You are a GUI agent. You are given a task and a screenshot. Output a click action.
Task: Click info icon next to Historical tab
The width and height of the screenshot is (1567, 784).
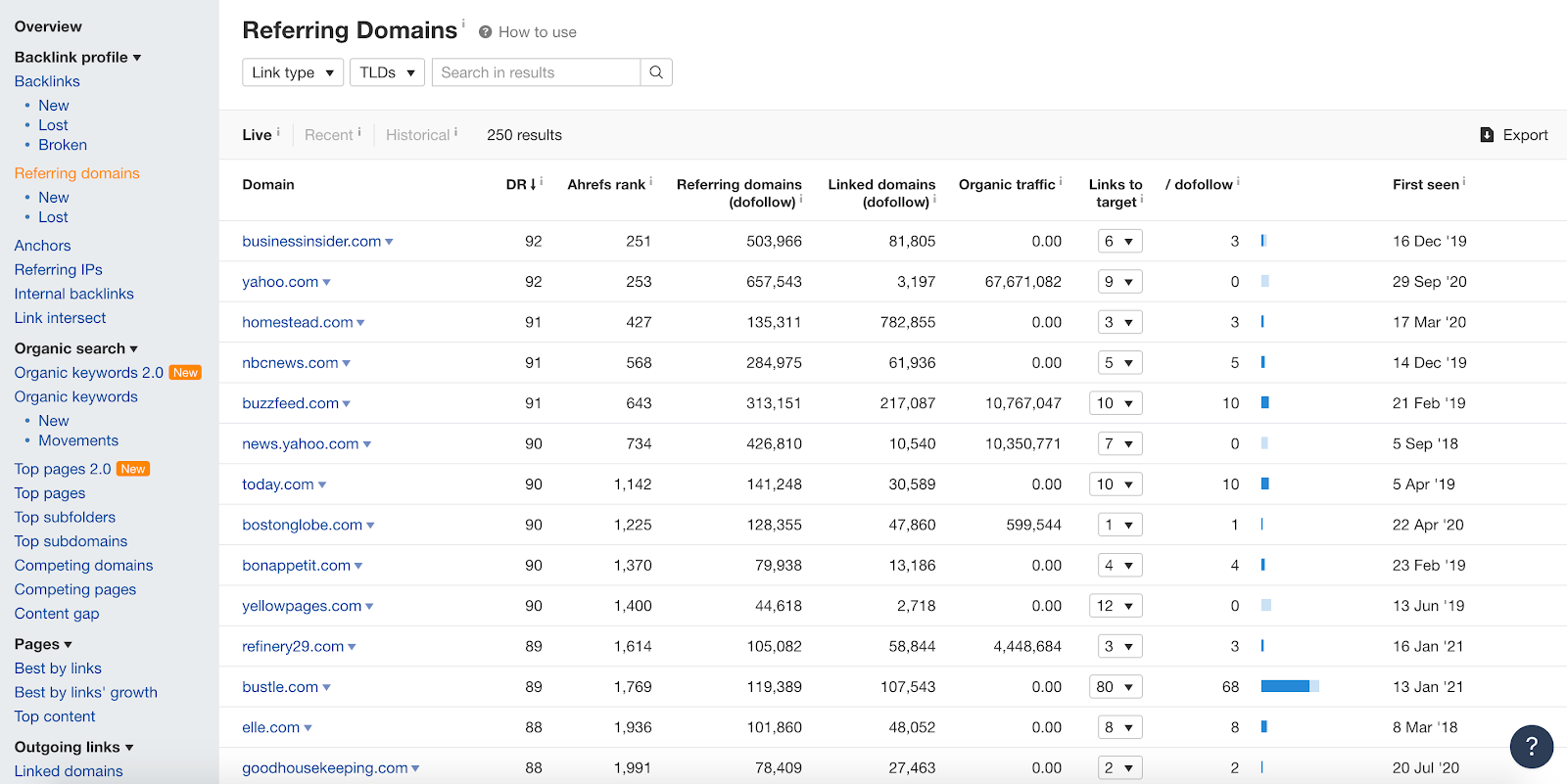click(x=455, y=131)
